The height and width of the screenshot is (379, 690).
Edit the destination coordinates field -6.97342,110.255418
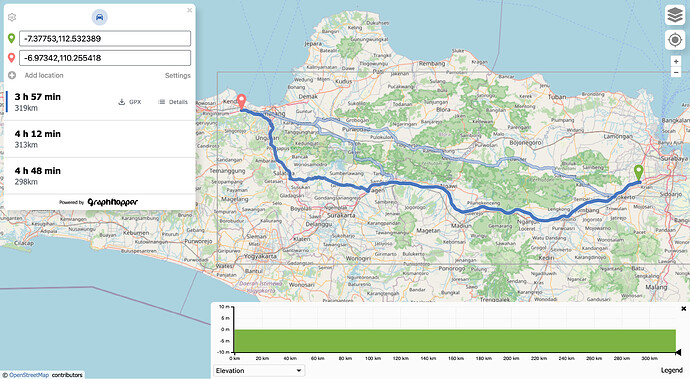coord(105,58)
